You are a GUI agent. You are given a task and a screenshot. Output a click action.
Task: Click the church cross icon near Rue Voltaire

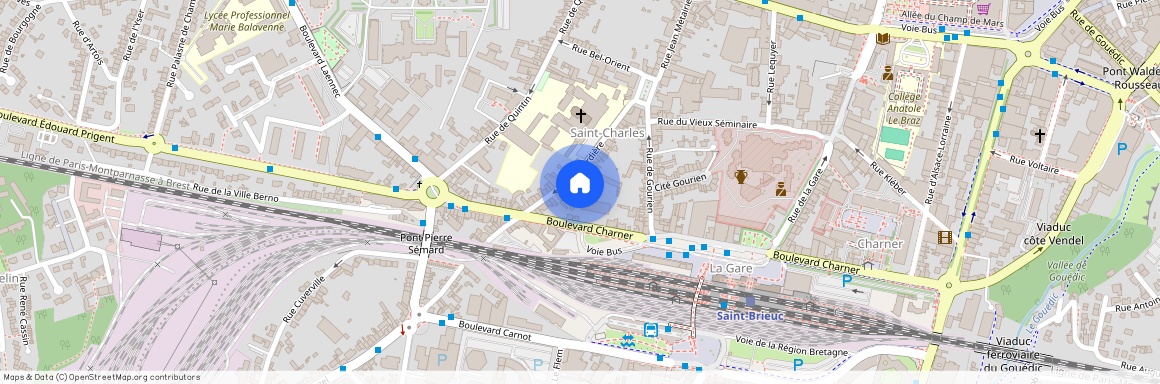(x=1039, y=135)
